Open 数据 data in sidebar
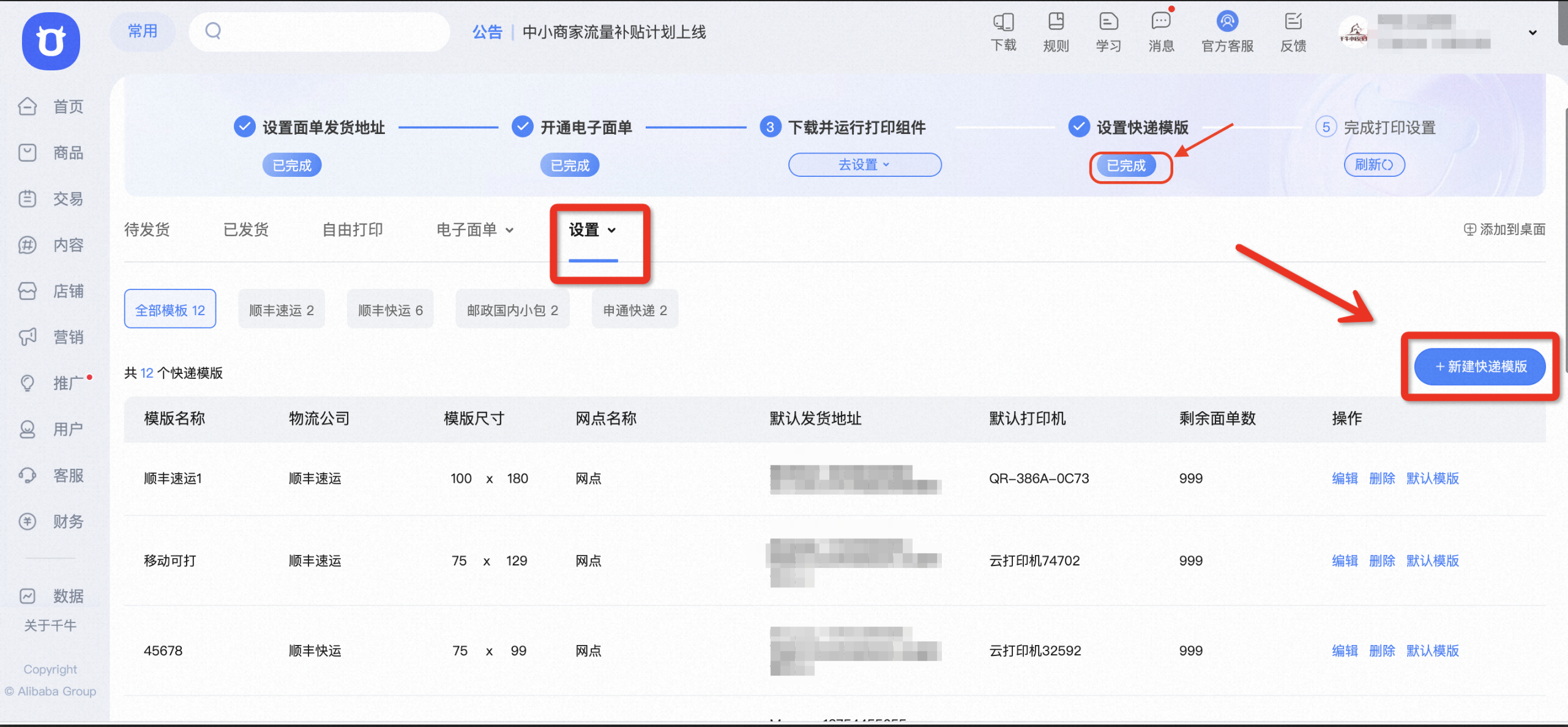The image size is (1568, 727). pyautogui.click(x=51, y=595)
